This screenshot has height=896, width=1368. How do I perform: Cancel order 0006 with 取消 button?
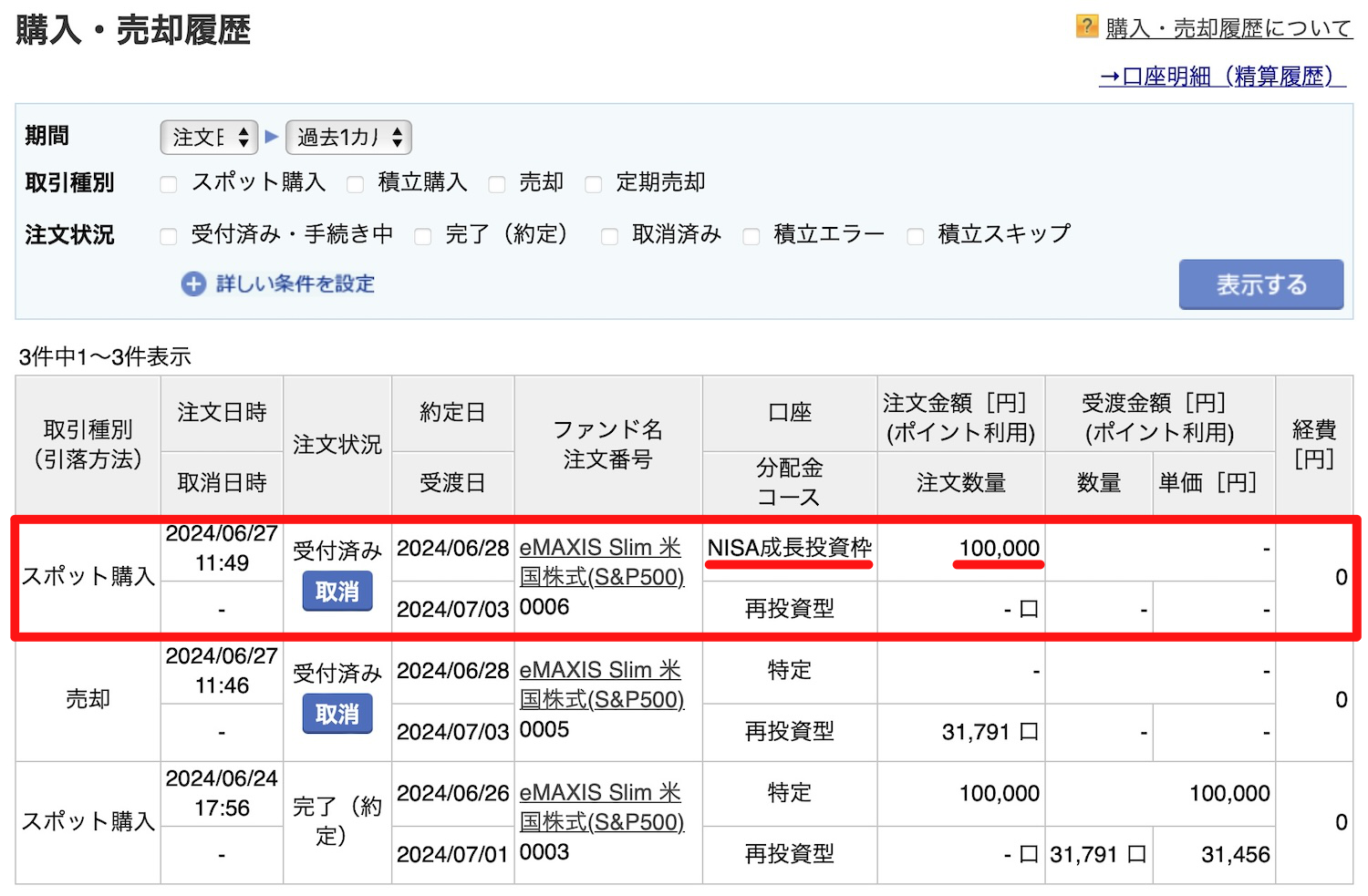337,592
